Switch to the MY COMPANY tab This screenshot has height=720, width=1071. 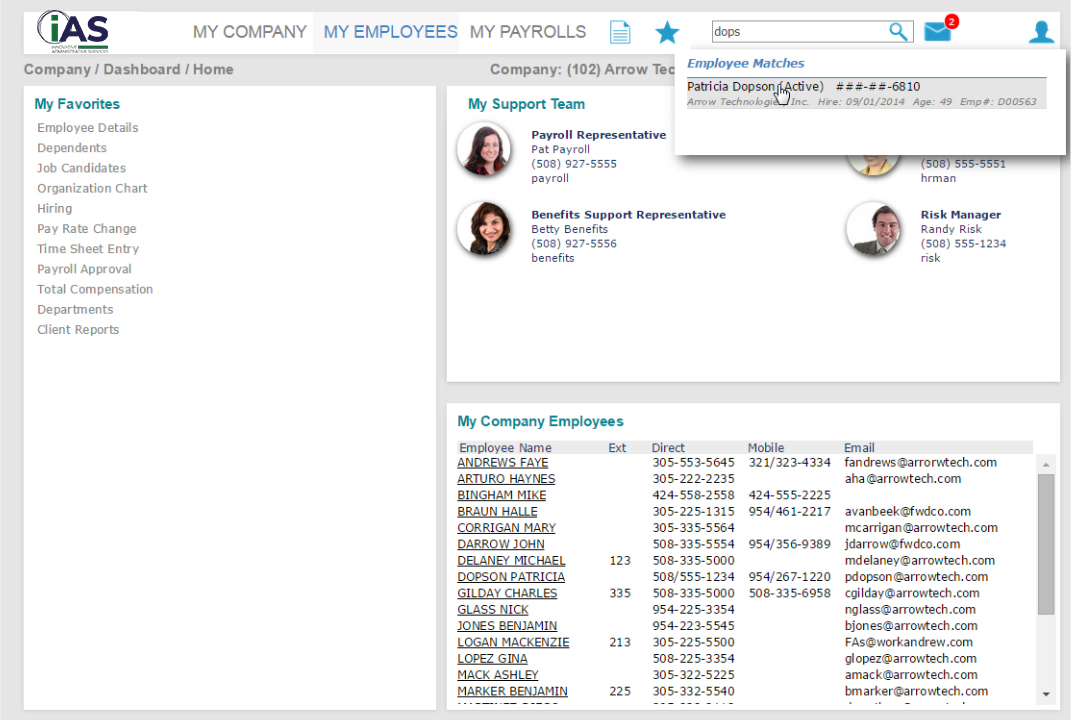(x=249, y=31)
